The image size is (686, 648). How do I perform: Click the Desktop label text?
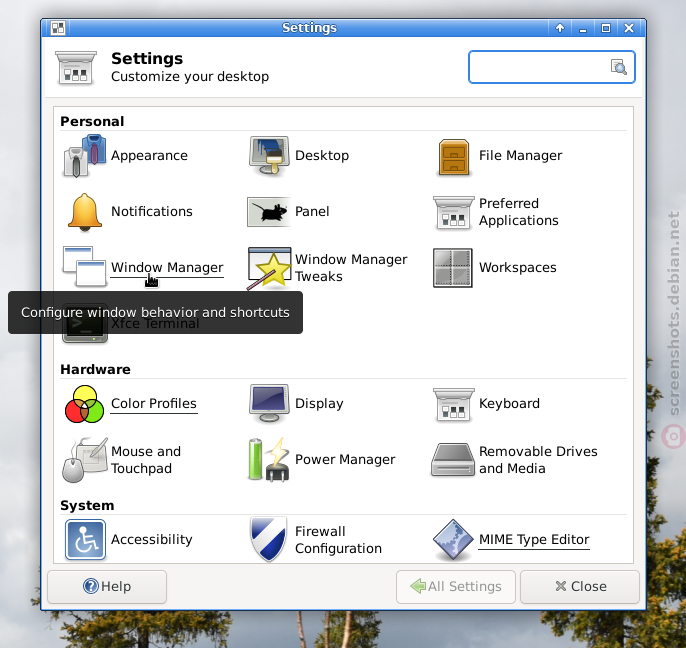click(x=322, y=156)
